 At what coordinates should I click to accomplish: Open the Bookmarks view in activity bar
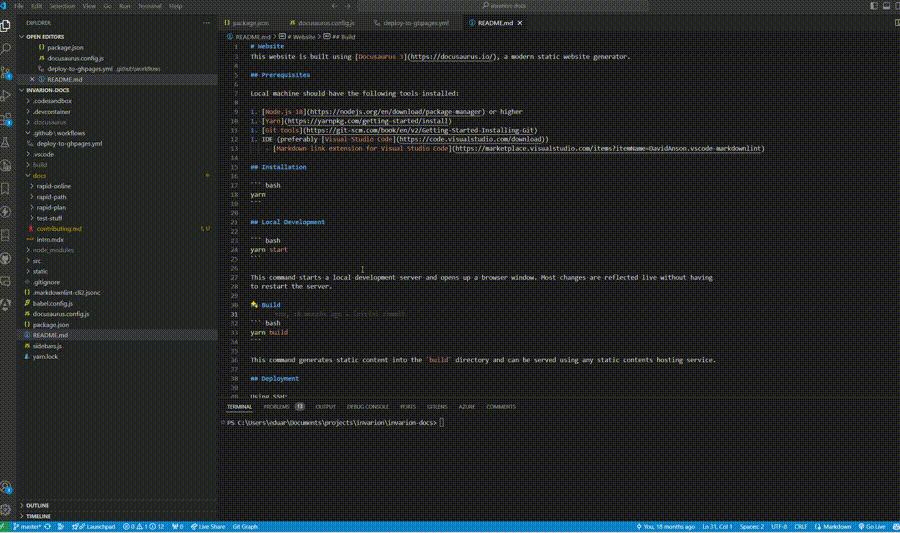tap(6, 189)
